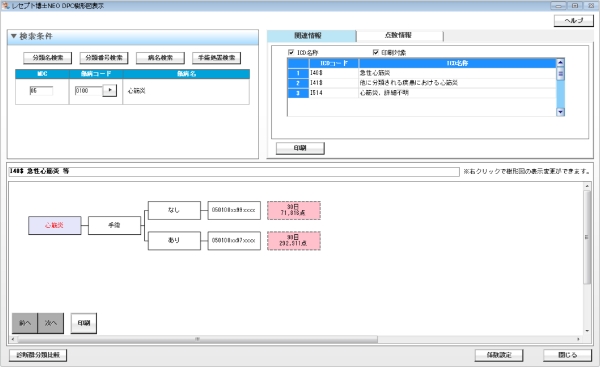Viewport: 600px width, 367px height.
Task: Click the arrow button beside disease code field
Action: tap(109, 90)
